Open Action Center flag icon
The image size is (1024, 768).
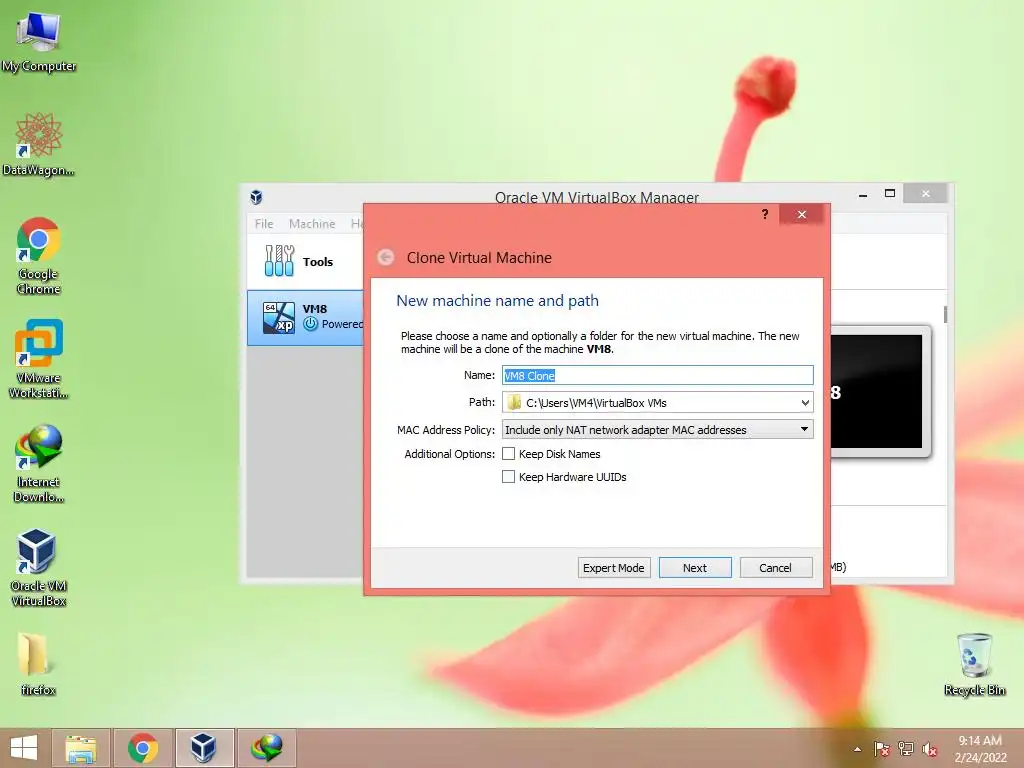(x=882, y=749)
